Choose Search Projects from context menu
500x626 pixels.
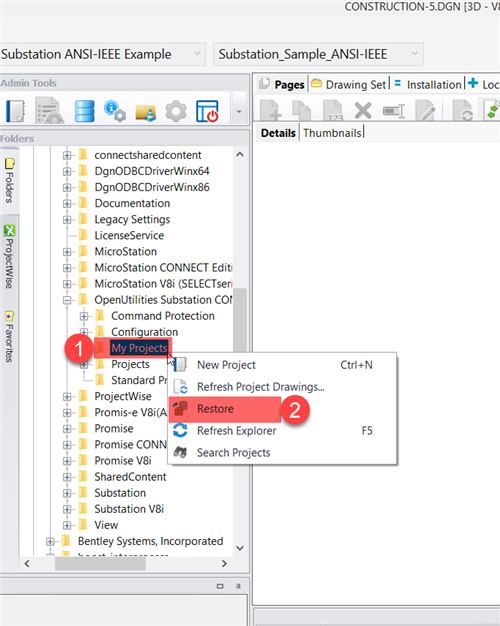(282, 453)
